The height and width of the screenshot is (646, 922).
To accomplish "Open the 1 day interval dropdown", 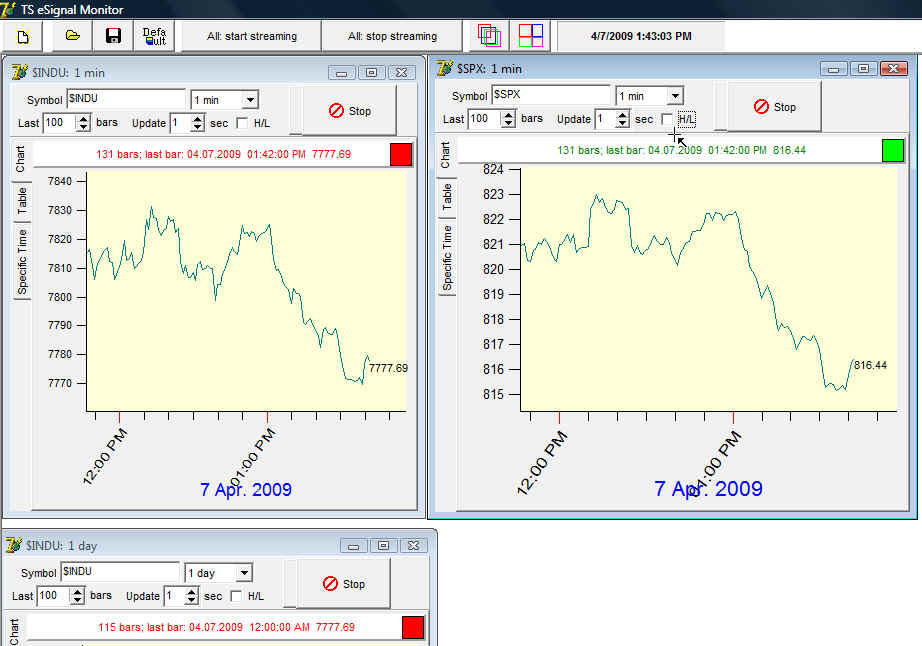I will click(243, 573).
